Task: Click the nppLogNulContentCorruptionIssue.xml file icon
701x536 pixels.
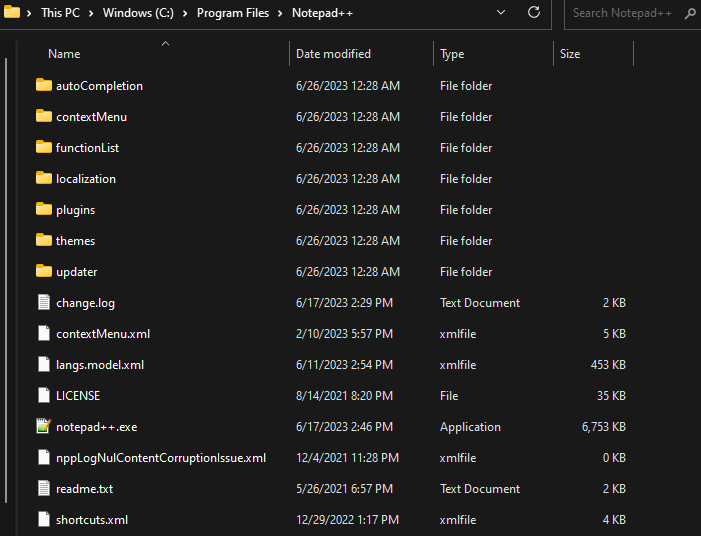Action: [44, 457]
